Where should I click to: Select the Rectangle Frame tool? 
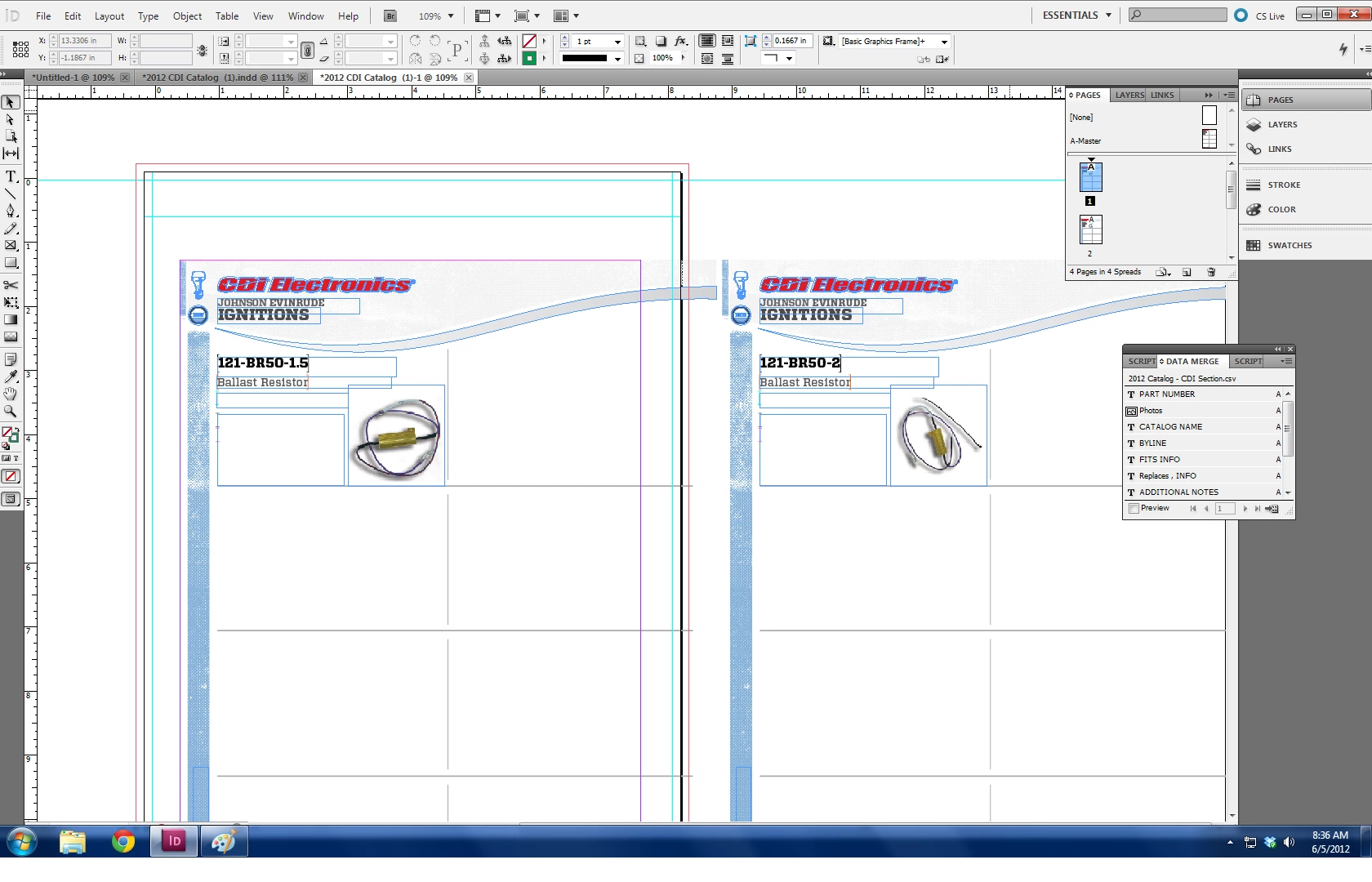[11, 246]
